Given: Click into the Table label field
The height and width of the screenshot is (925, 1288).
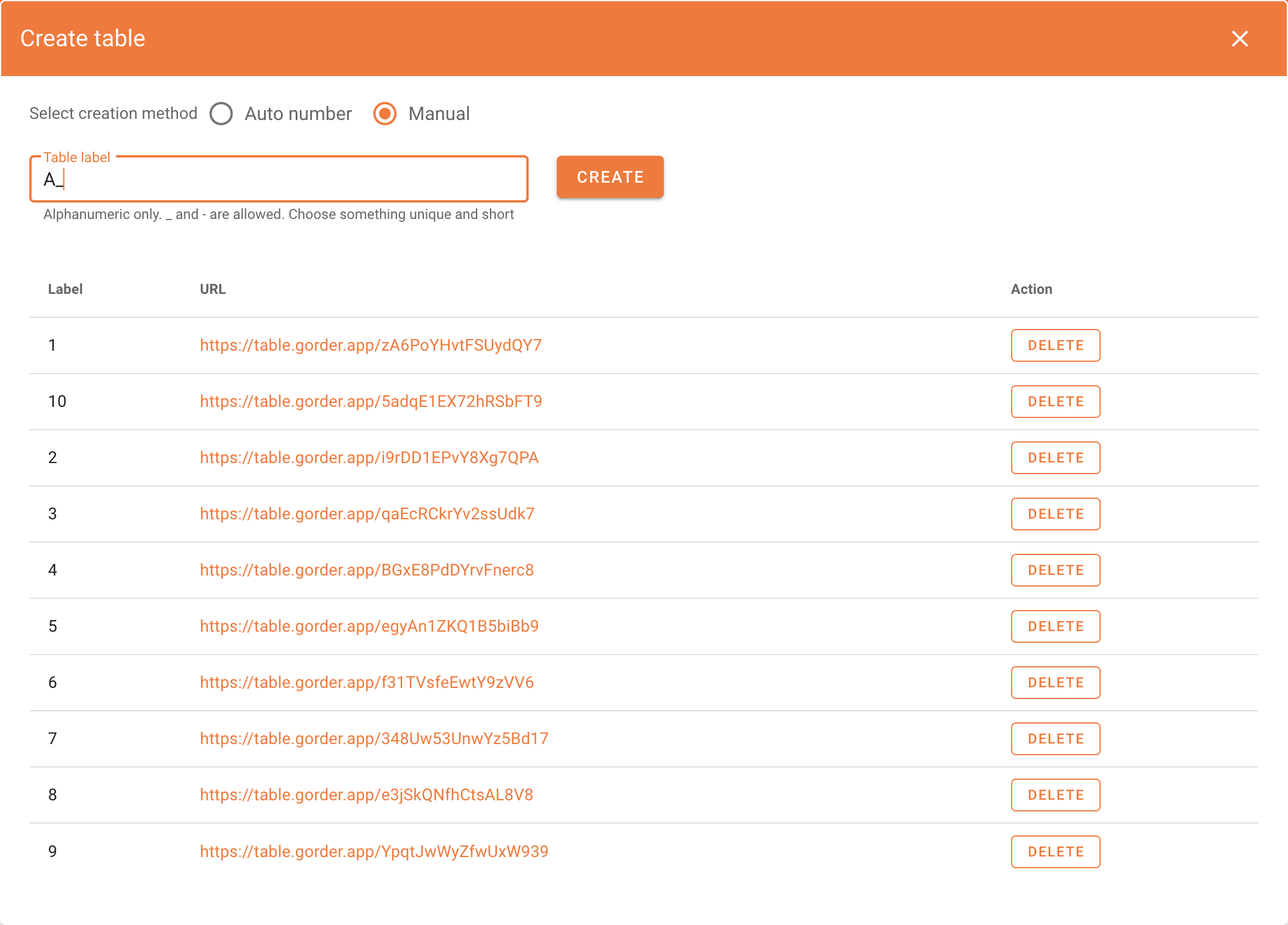Looking at the screenshot, I should [x=279, y=179].
